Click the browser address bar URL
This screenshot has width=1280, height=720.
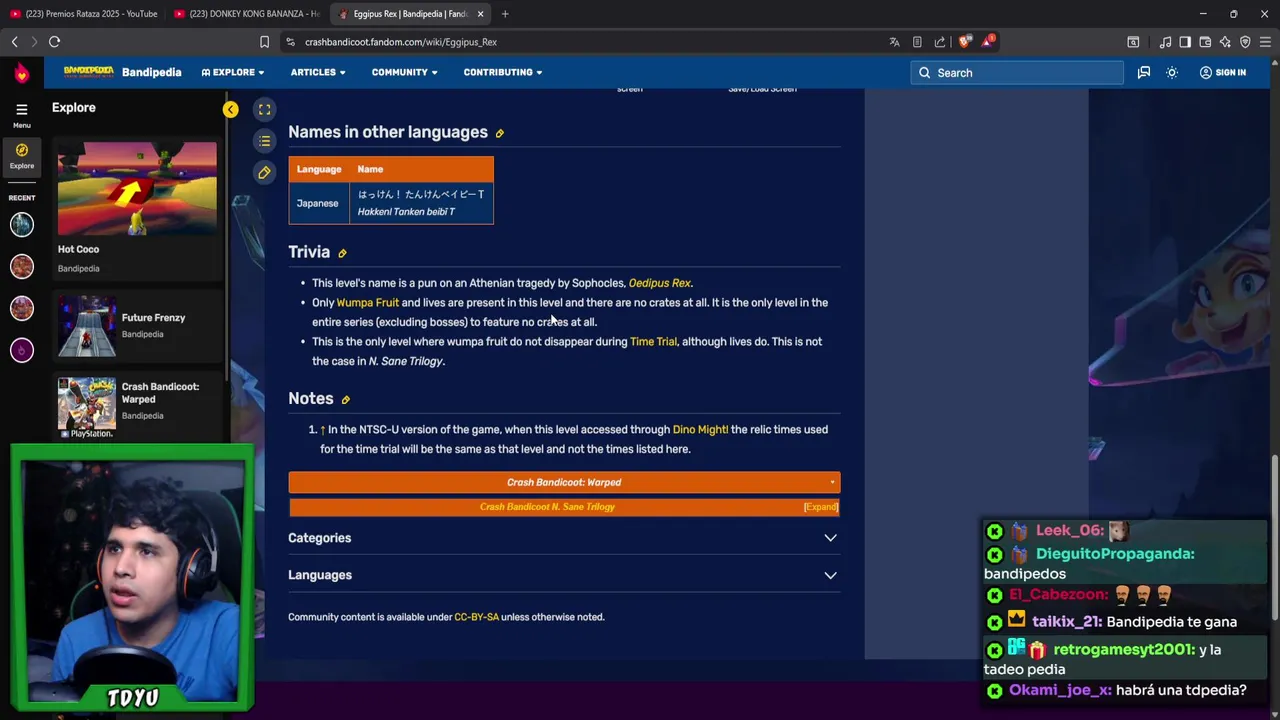click(401, 42)
